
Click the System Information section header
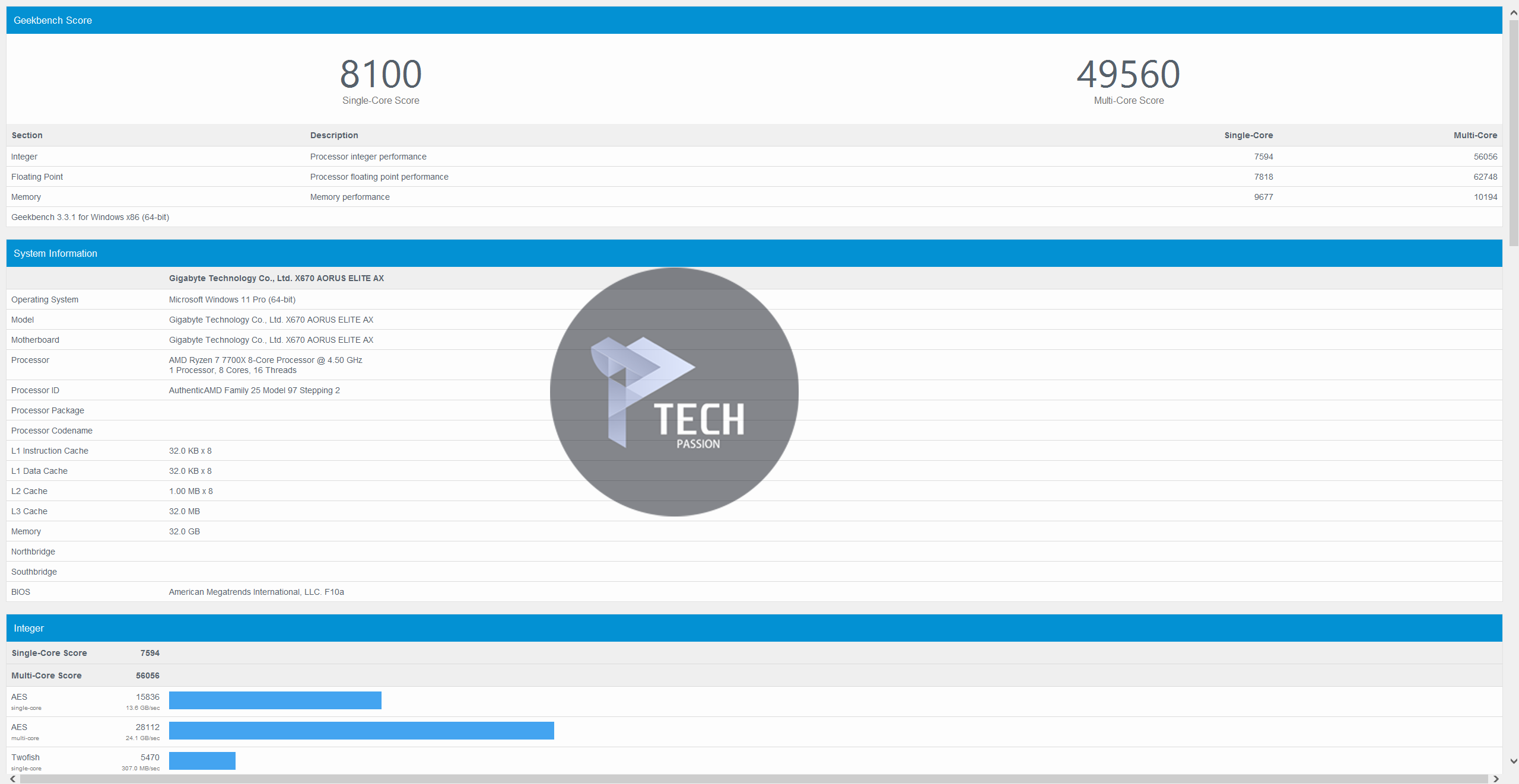[x=55, y=253]
